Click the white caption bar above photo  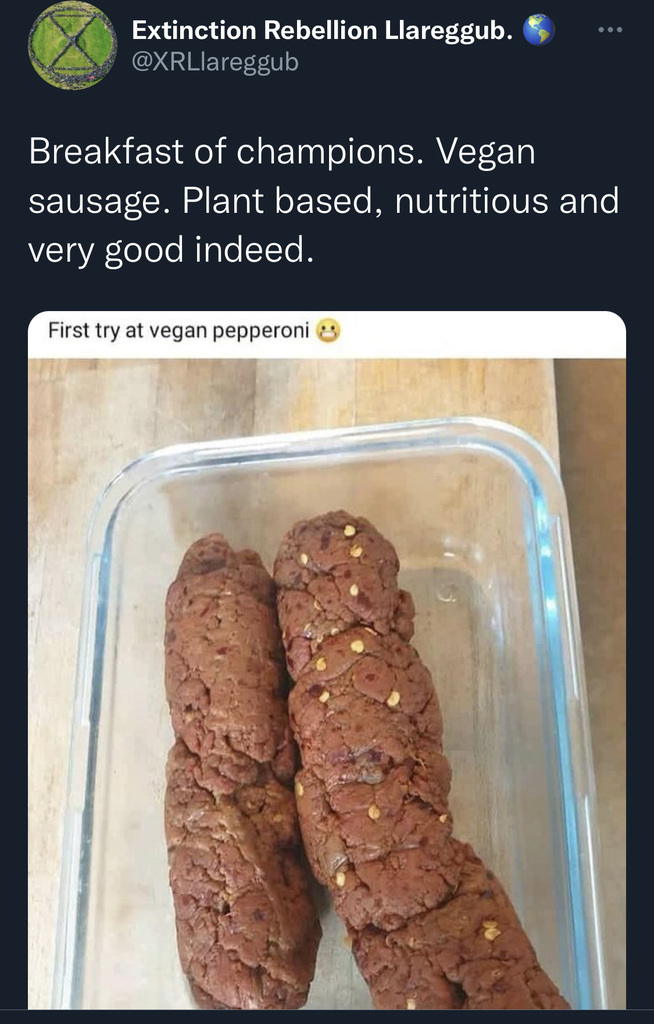[327, 334]
